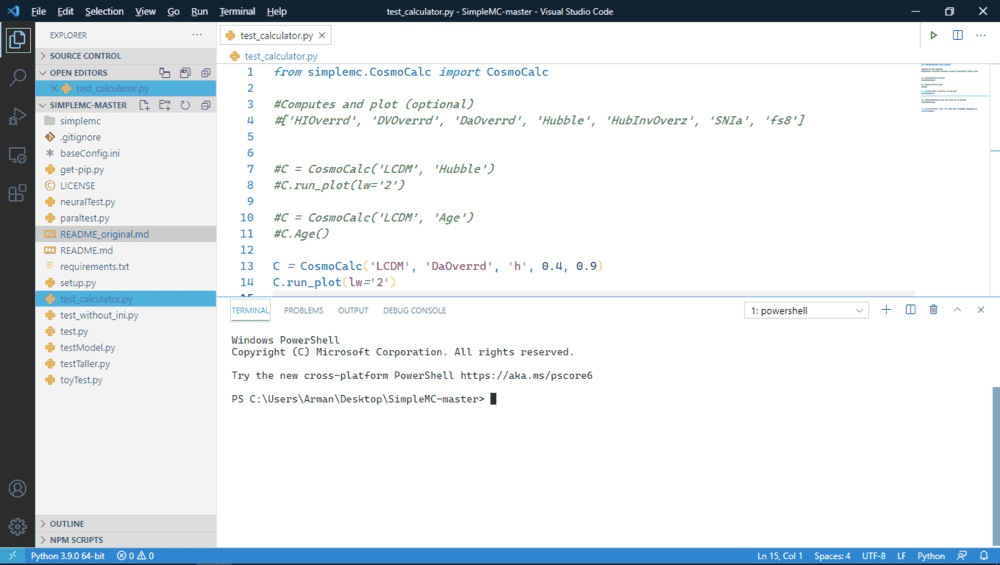This screenshot has height=565, width=1000.
Task: Select the Terminal panel tab
Action: (x=250, y=311)
